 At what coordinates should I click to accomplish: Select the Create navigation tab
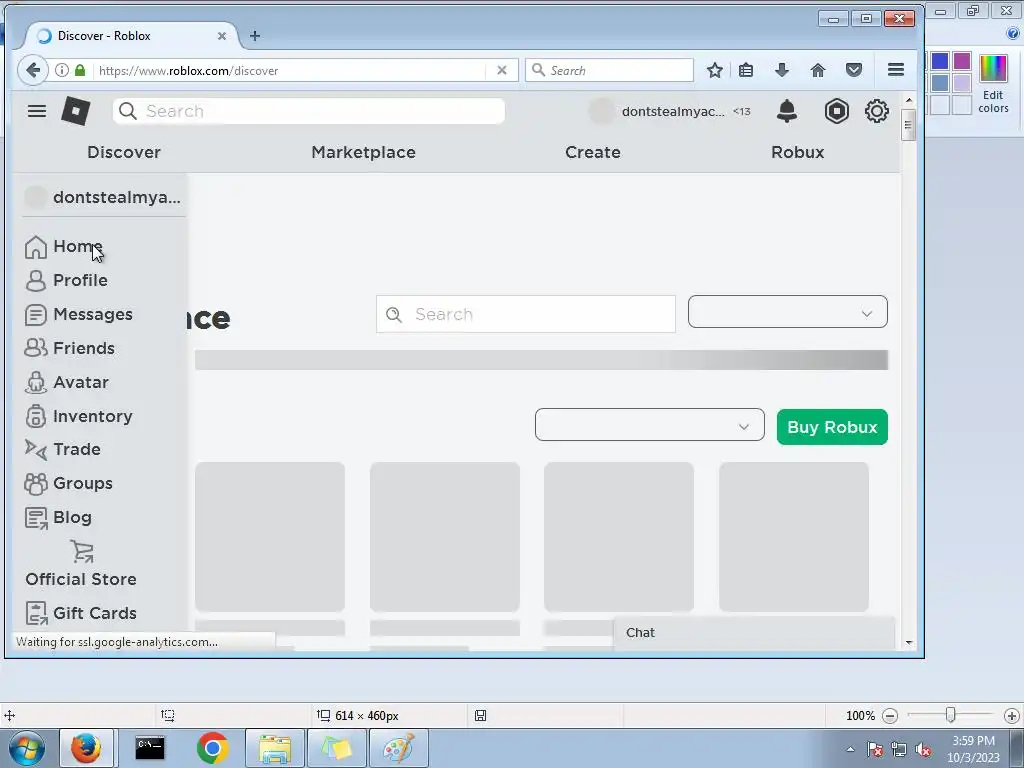593,152
